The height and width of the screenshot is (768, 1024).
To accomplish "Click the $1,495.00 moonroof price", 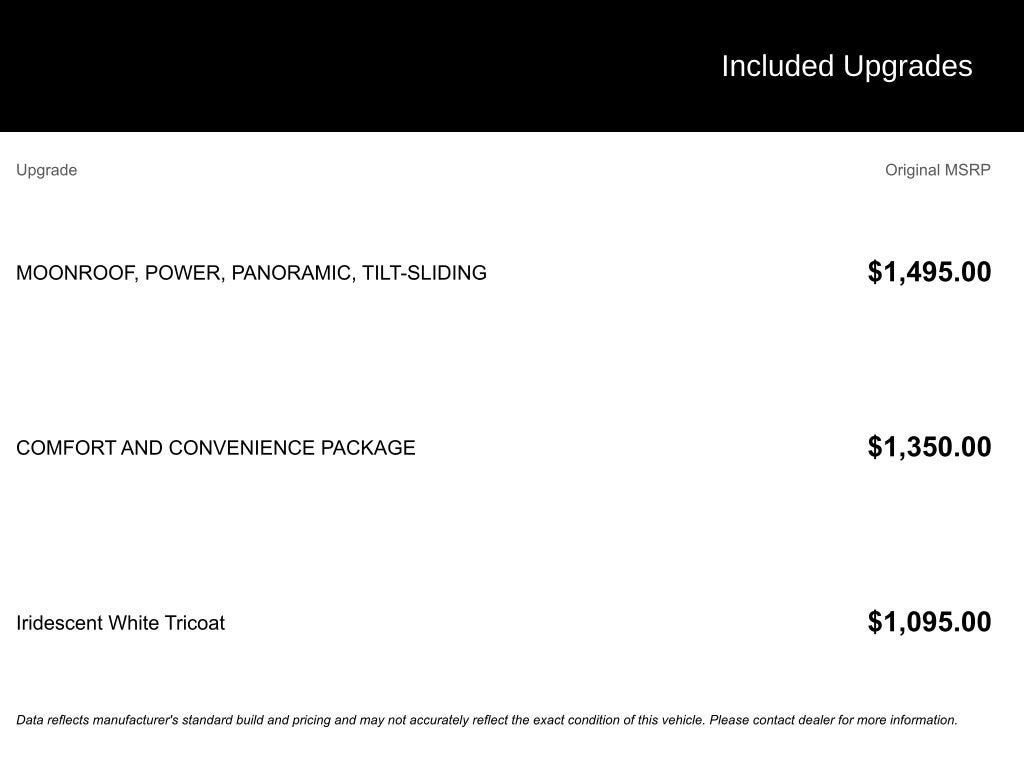I will click(x=929, y=272).
